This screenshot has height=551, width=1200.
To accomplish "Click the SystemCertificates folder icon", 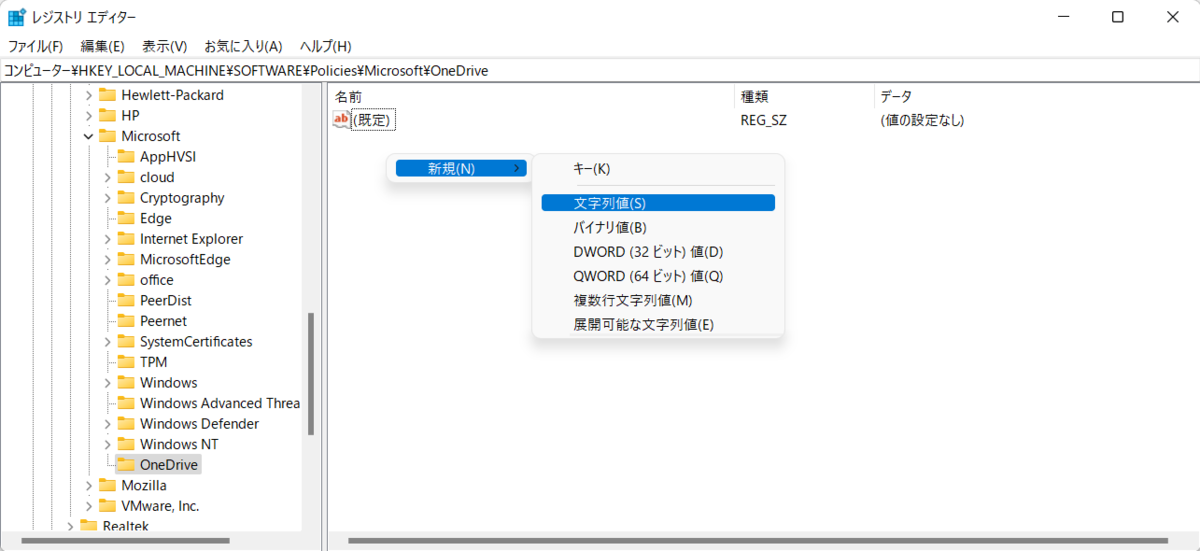I will pyautogui.click(x=125, y=341).
